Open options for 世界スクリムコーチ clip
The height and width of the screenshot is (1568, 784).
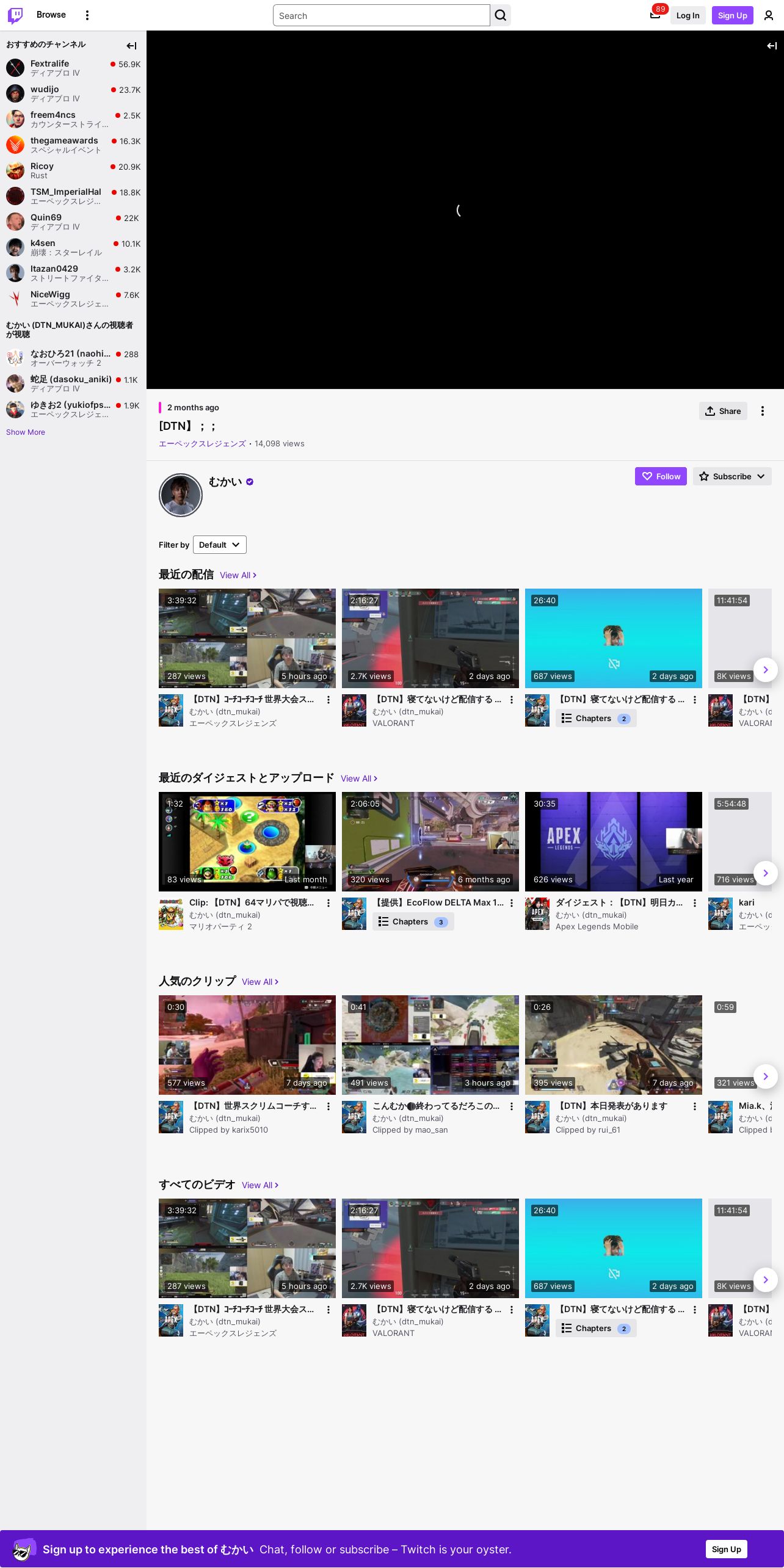point(328,1106)
